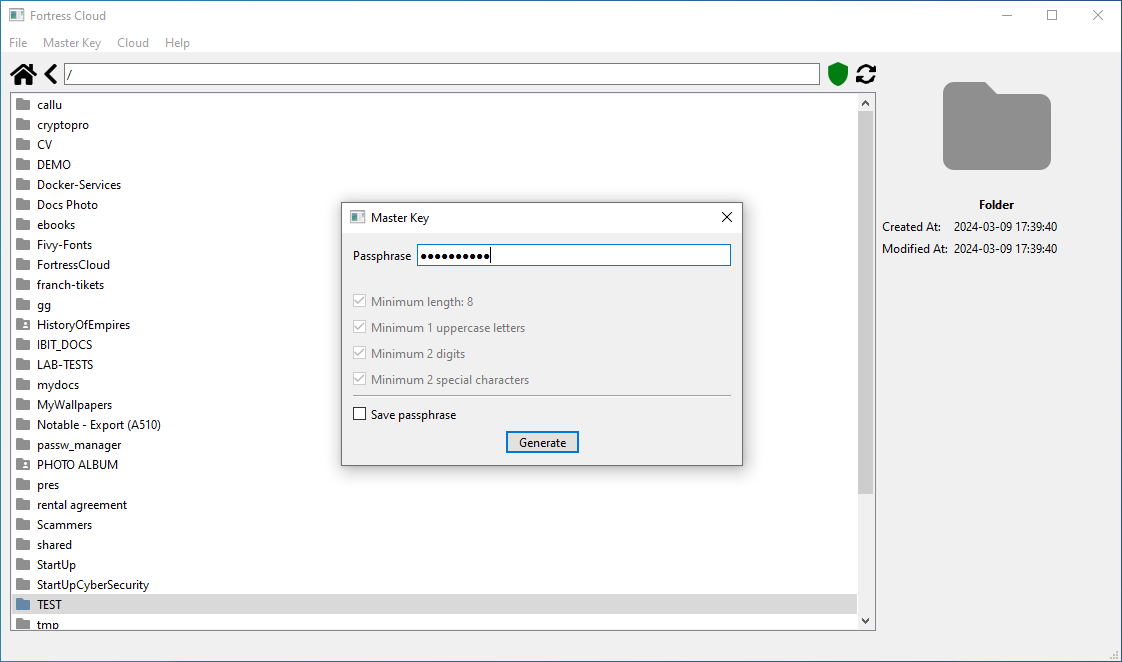Viewport: 1122px width, 662px height.
Task: Click the back arrow navigation icon
Action: [x=50, y=73]
